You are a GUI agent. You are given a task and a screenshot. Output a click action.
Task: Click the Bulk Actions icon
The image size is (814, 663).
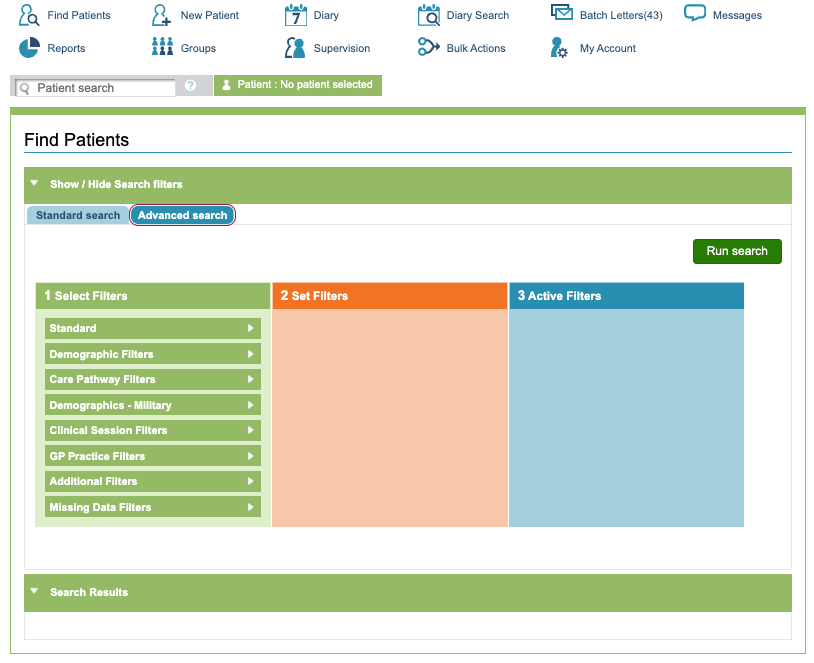pos(428,48)
